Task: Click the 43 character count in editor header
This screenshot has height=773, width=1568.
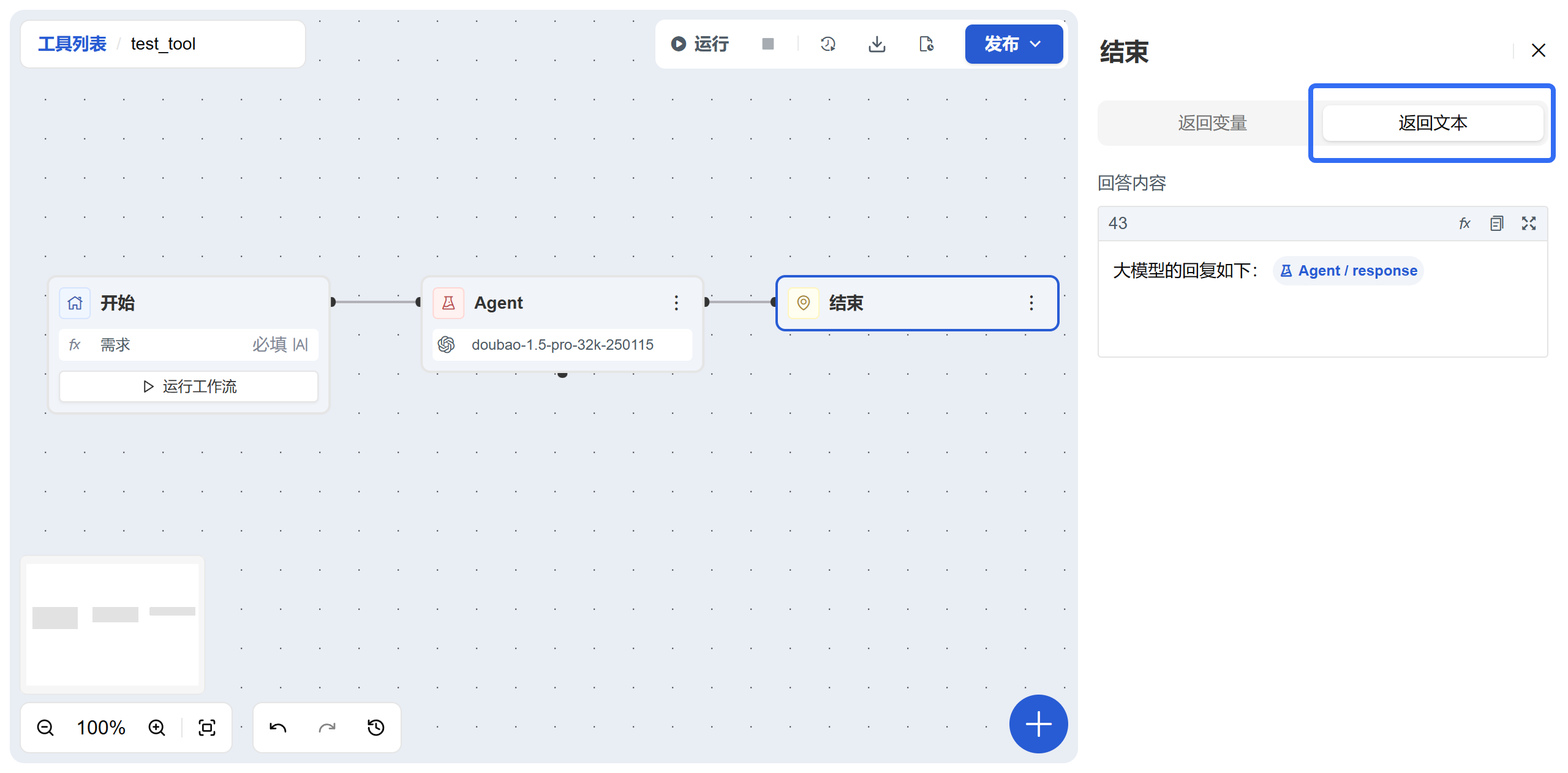Action: coord(1118,224)
